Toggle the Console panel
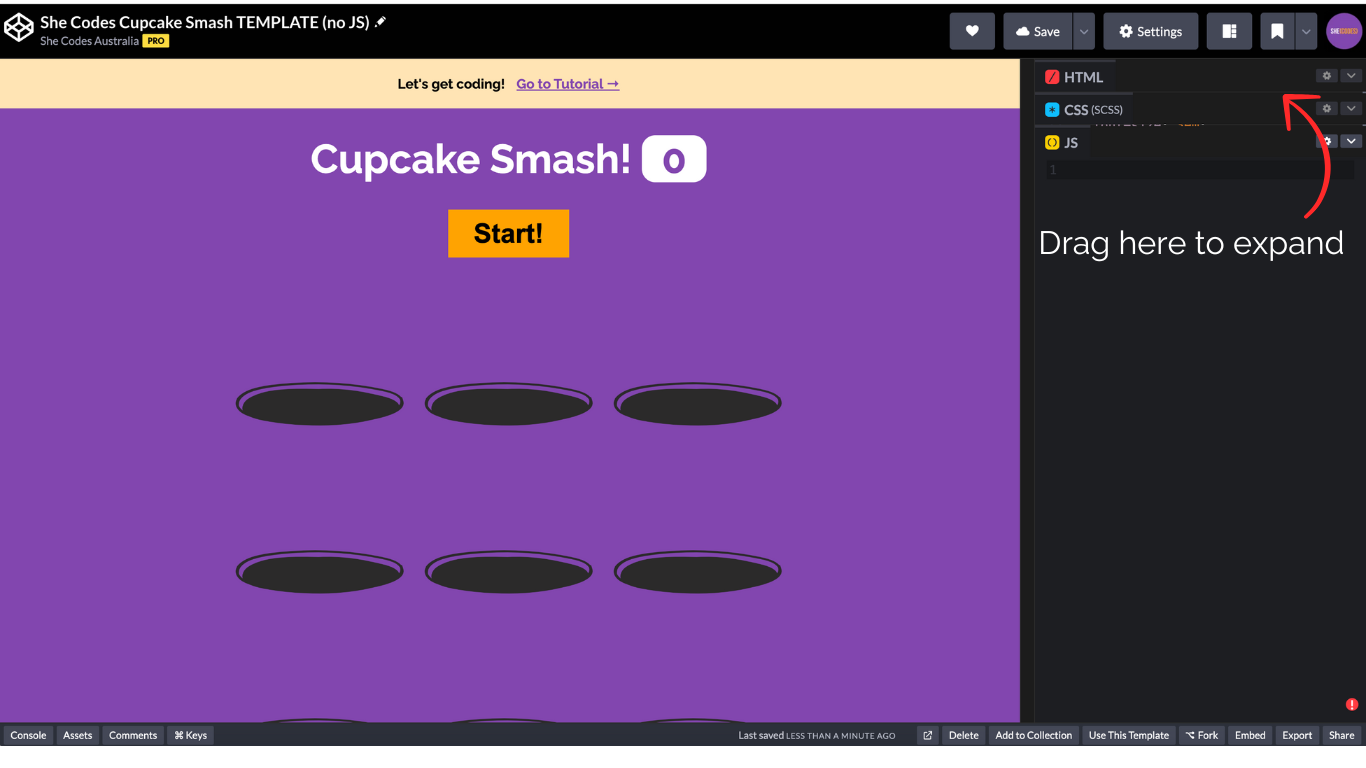 [x=28, y=735]
